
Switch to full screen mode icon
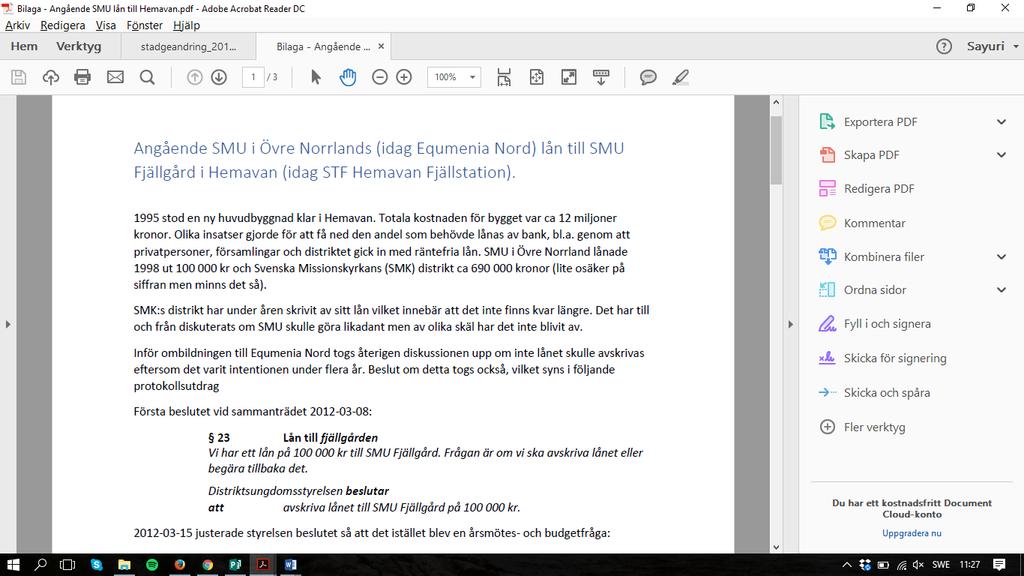(x=569, y=77)
